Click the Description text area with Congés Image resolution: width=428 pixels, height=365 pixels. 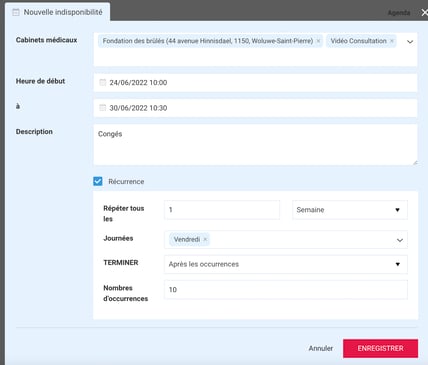(x=255, y=145)
